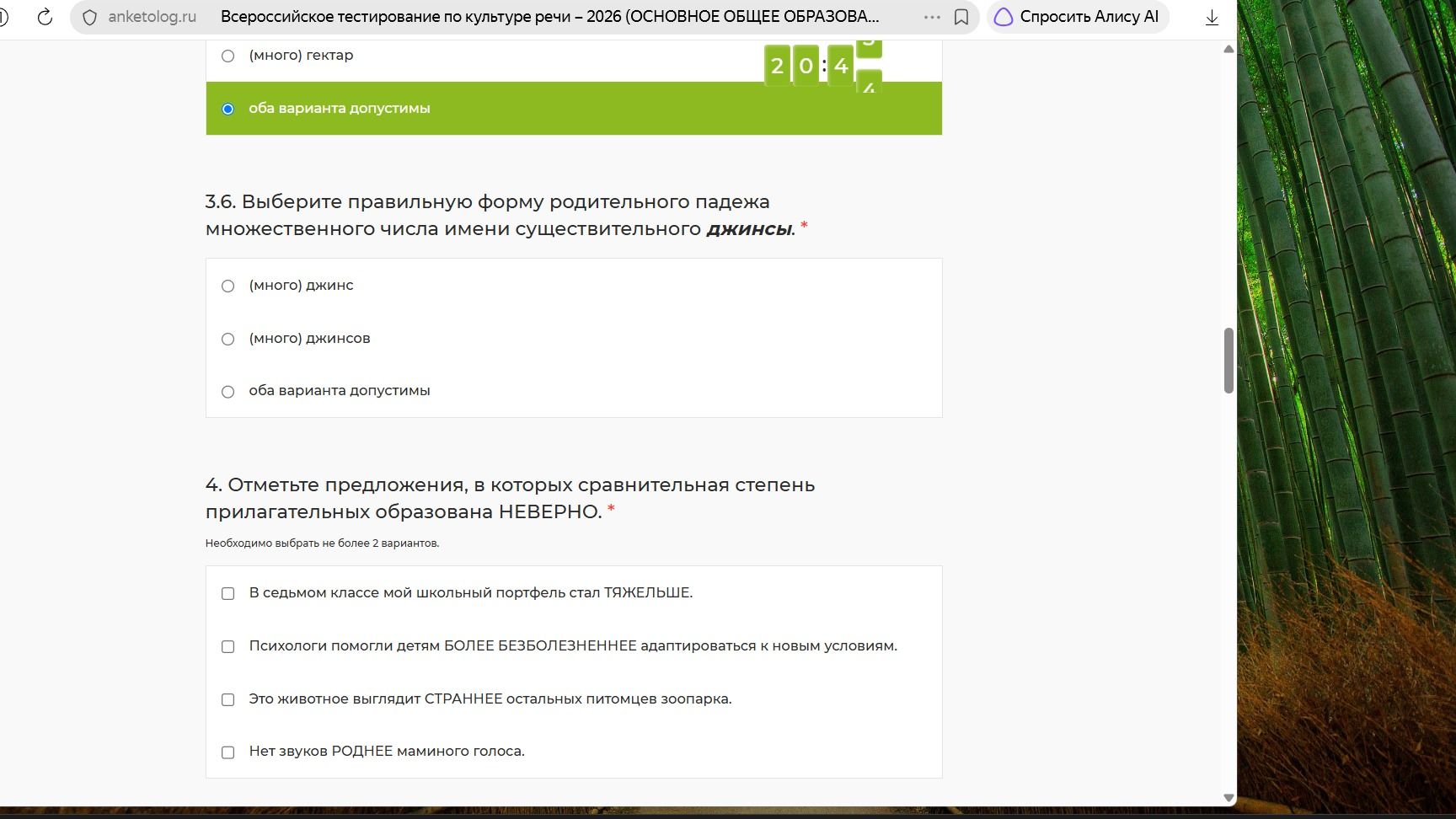Select 'оба варианта допустимы' for question 3.6
Image resolution: width=1456 pixels, height=819 pixels.
pyautogui.click(x=227, y=392)
